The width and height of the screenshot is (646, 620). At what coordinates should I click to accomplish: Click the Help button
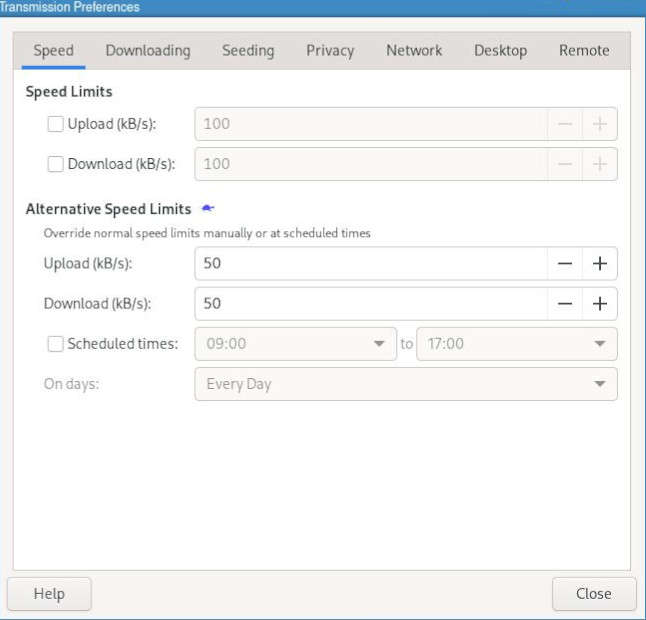coord(49,594)
